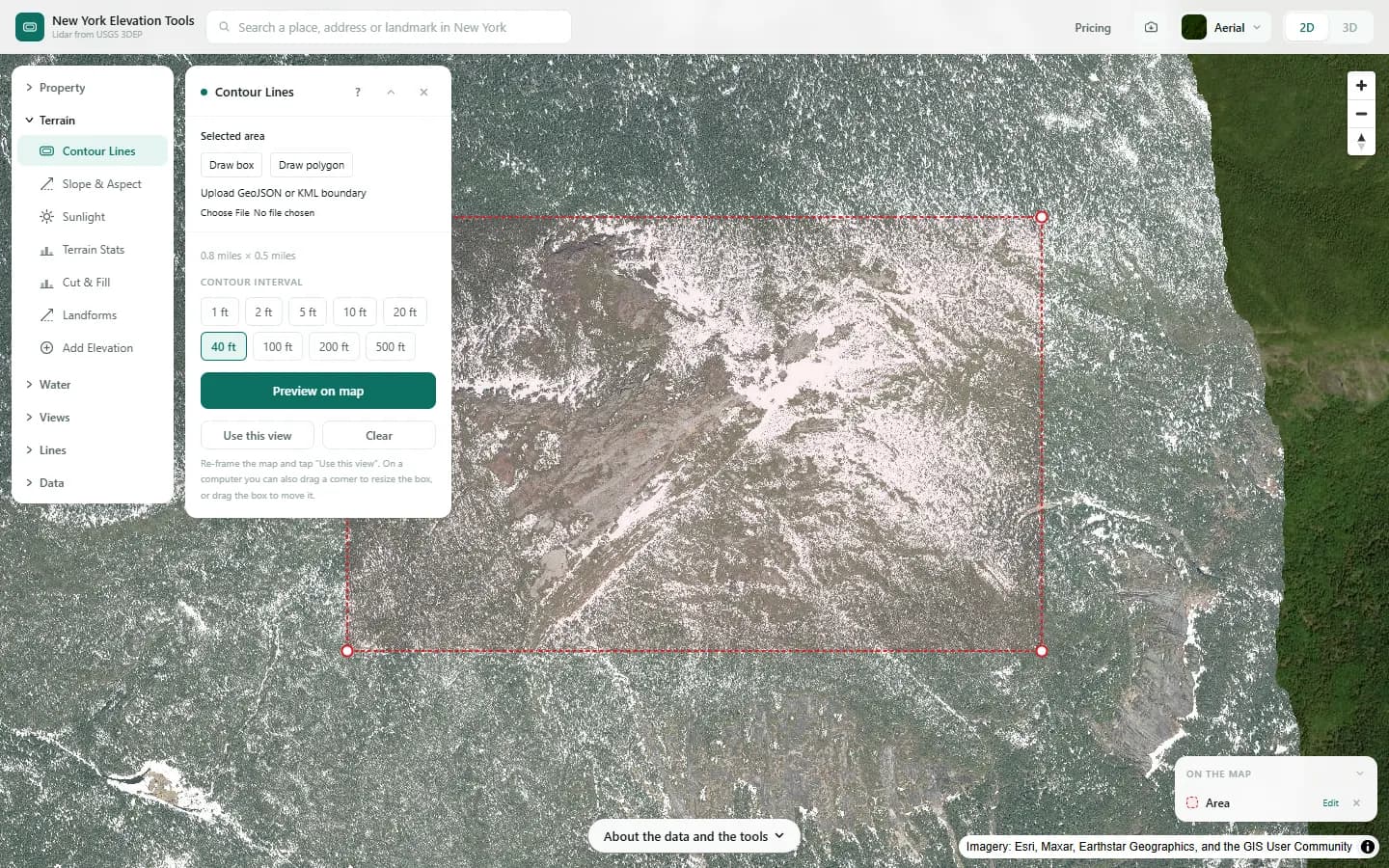The image size is (1389, 868).
Task: Collapse the Terrain section
Action: click(93, 121)
